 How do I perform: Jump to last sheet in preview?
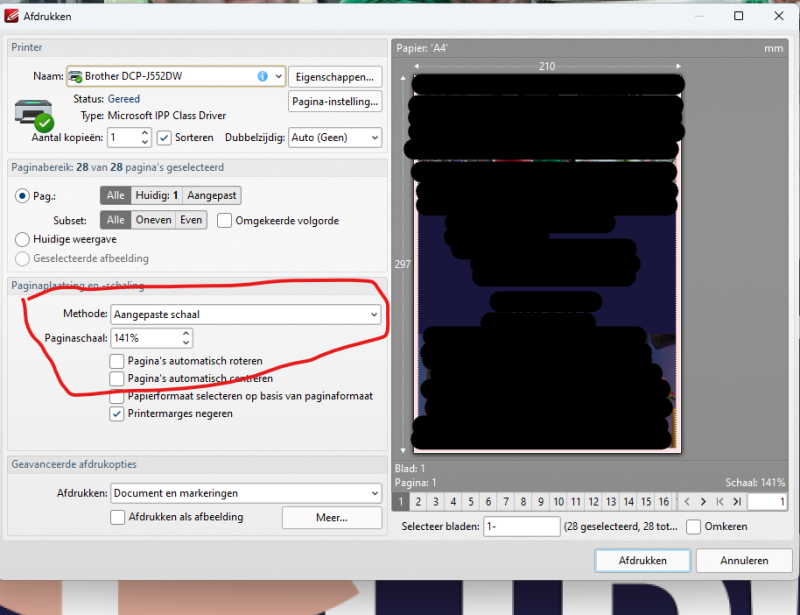pos(737,501)
